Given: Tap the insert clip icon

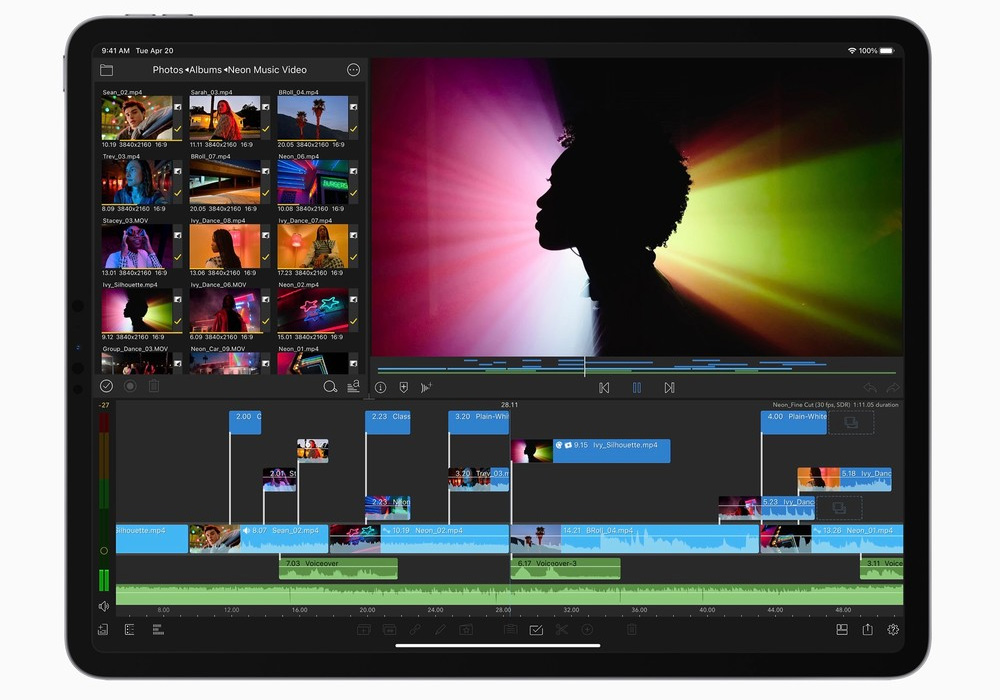Looking at the screenshot, I should pos(364,630).
